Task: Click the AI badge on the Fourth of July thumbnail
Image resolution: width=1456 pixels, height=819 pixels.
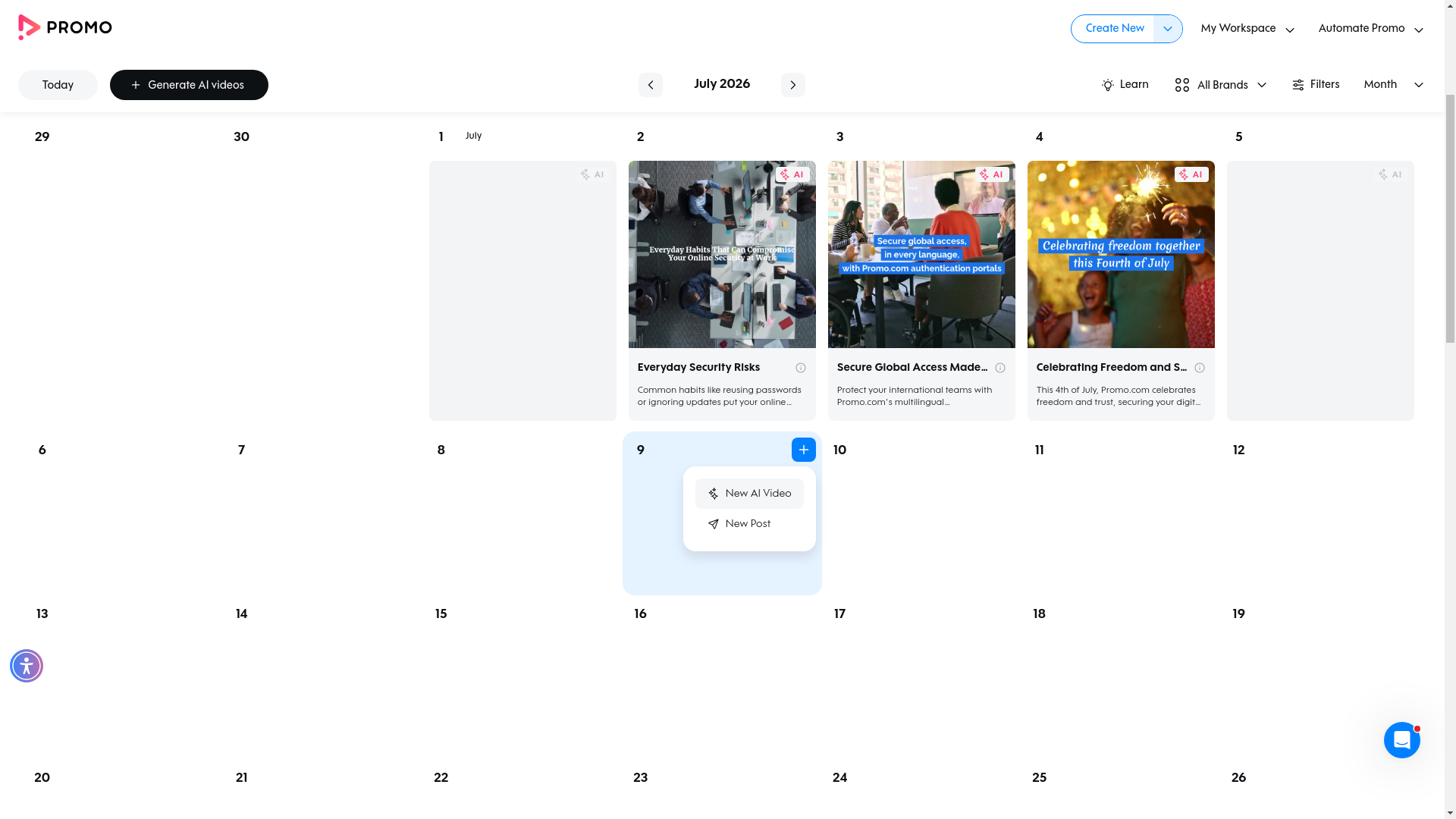Action: (x=1191, y=174)
